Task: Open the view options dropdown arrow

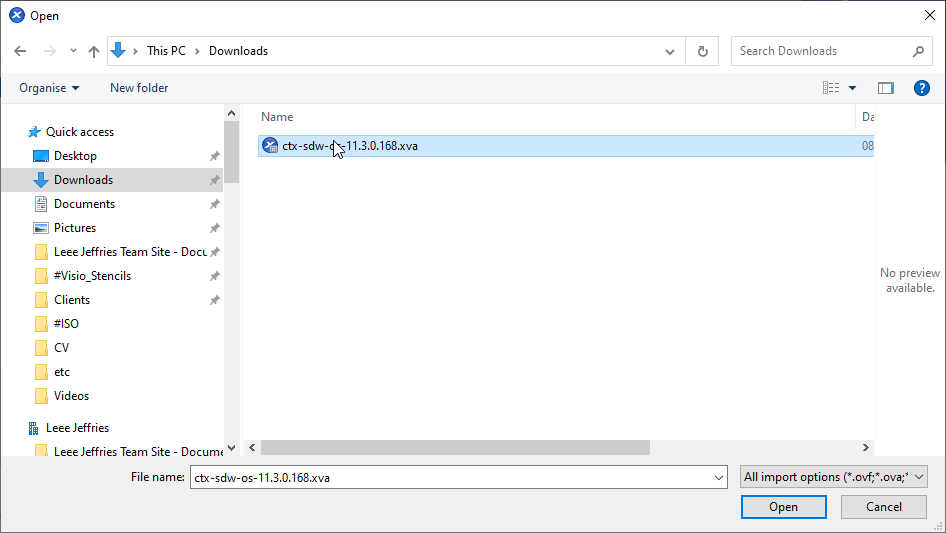Action: pos(853,88)
